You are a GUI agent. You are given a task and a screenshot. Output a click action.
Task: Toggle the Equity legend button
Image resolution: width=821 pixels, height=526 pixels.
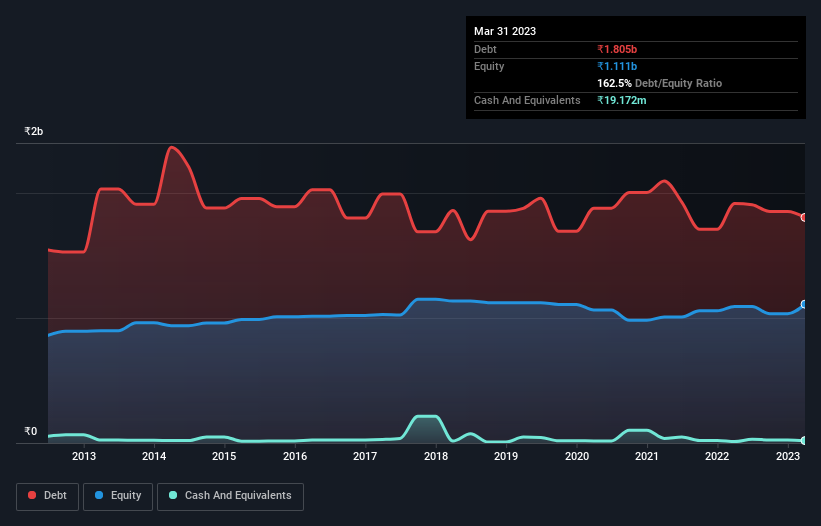pyautogui.click(x=118, y=496)
